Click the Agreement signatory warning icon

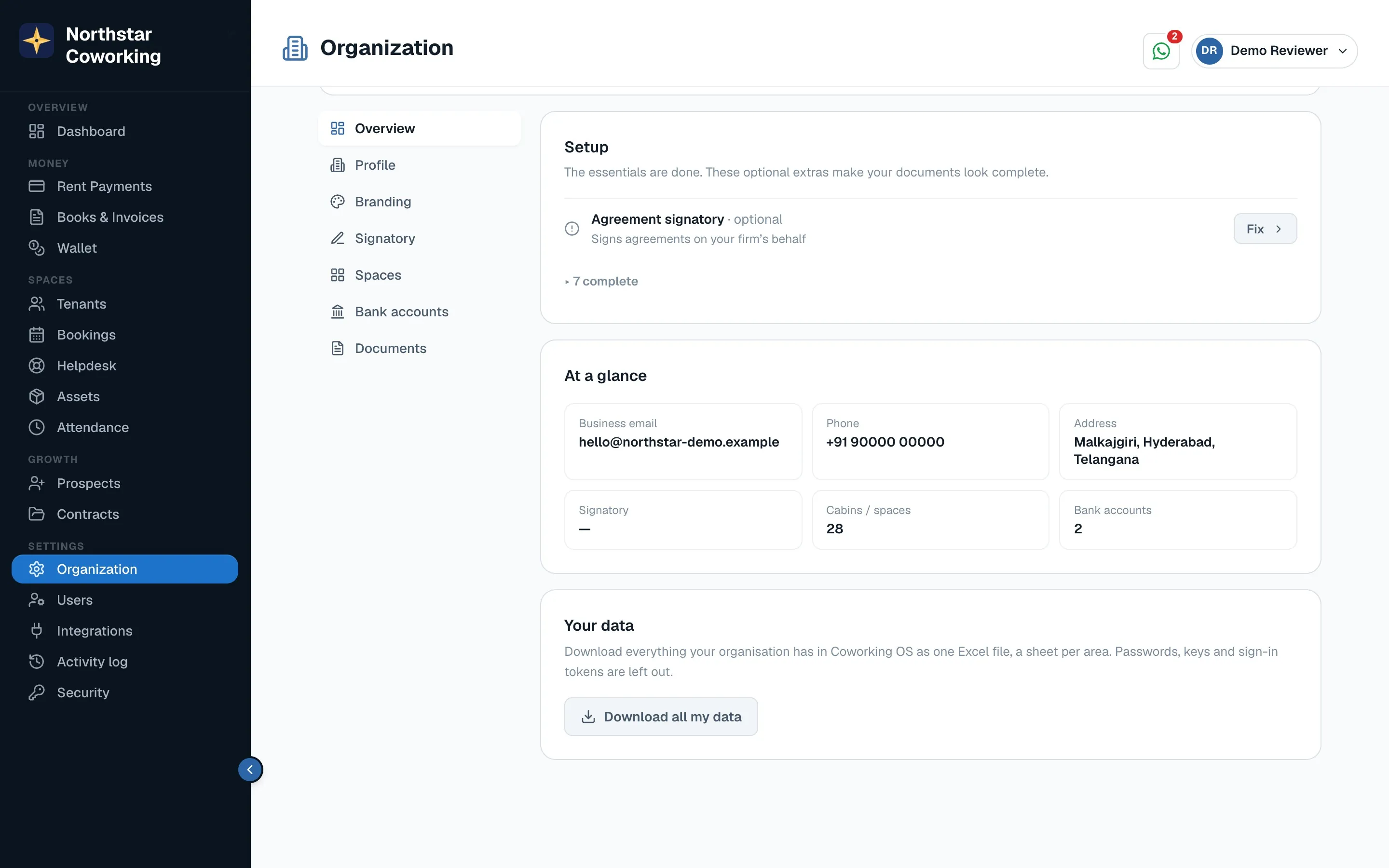pyautogui.click(x=572, y=229)
